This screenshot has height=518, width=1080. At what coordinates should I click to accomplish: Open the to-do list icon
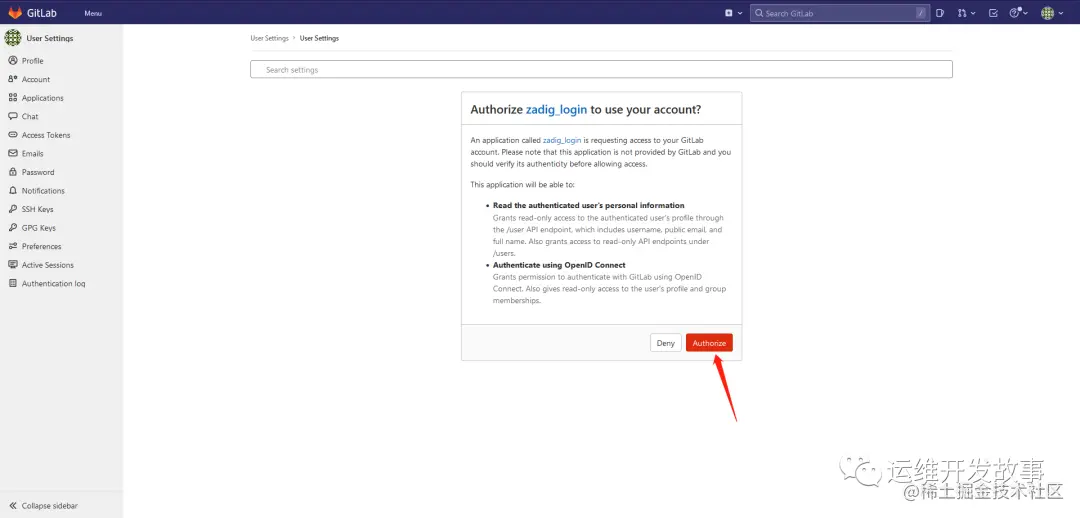(x=993, y=13)
